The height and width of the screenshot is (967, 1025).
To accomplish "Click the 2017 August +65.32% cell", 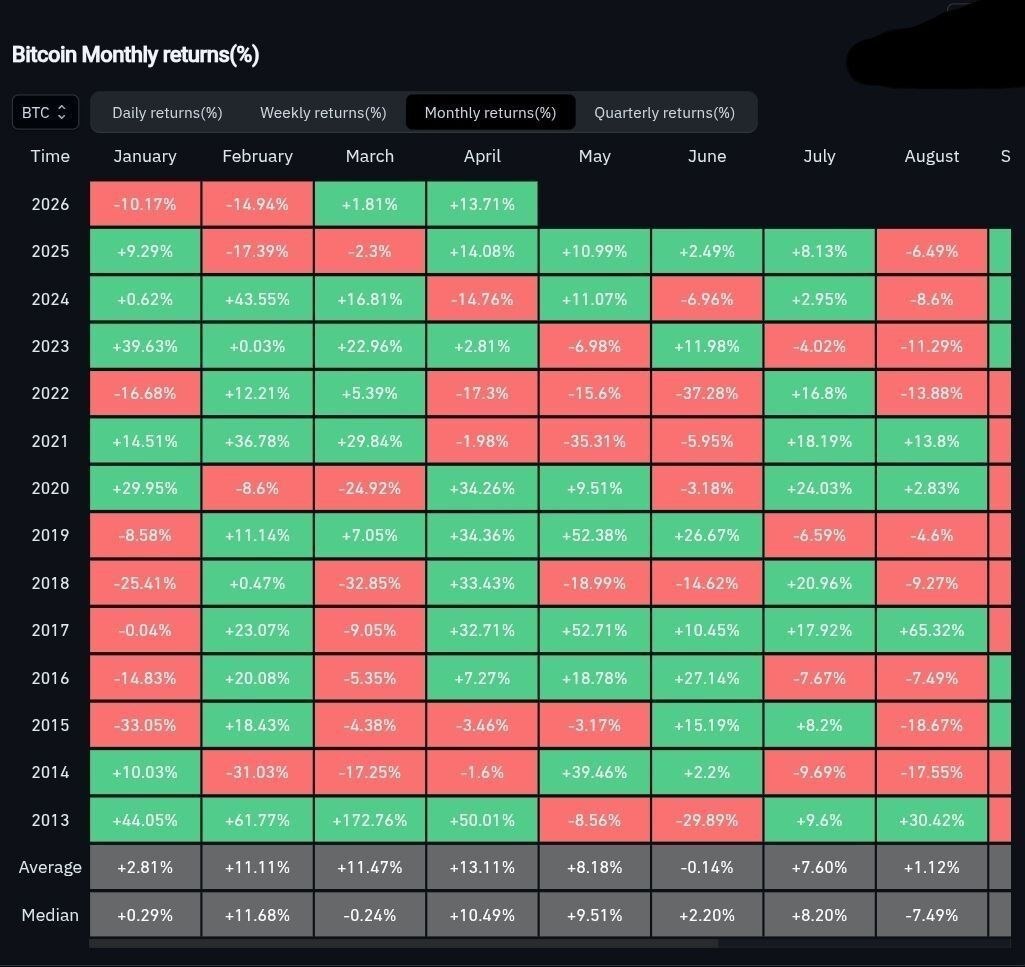I will (932, 630).
